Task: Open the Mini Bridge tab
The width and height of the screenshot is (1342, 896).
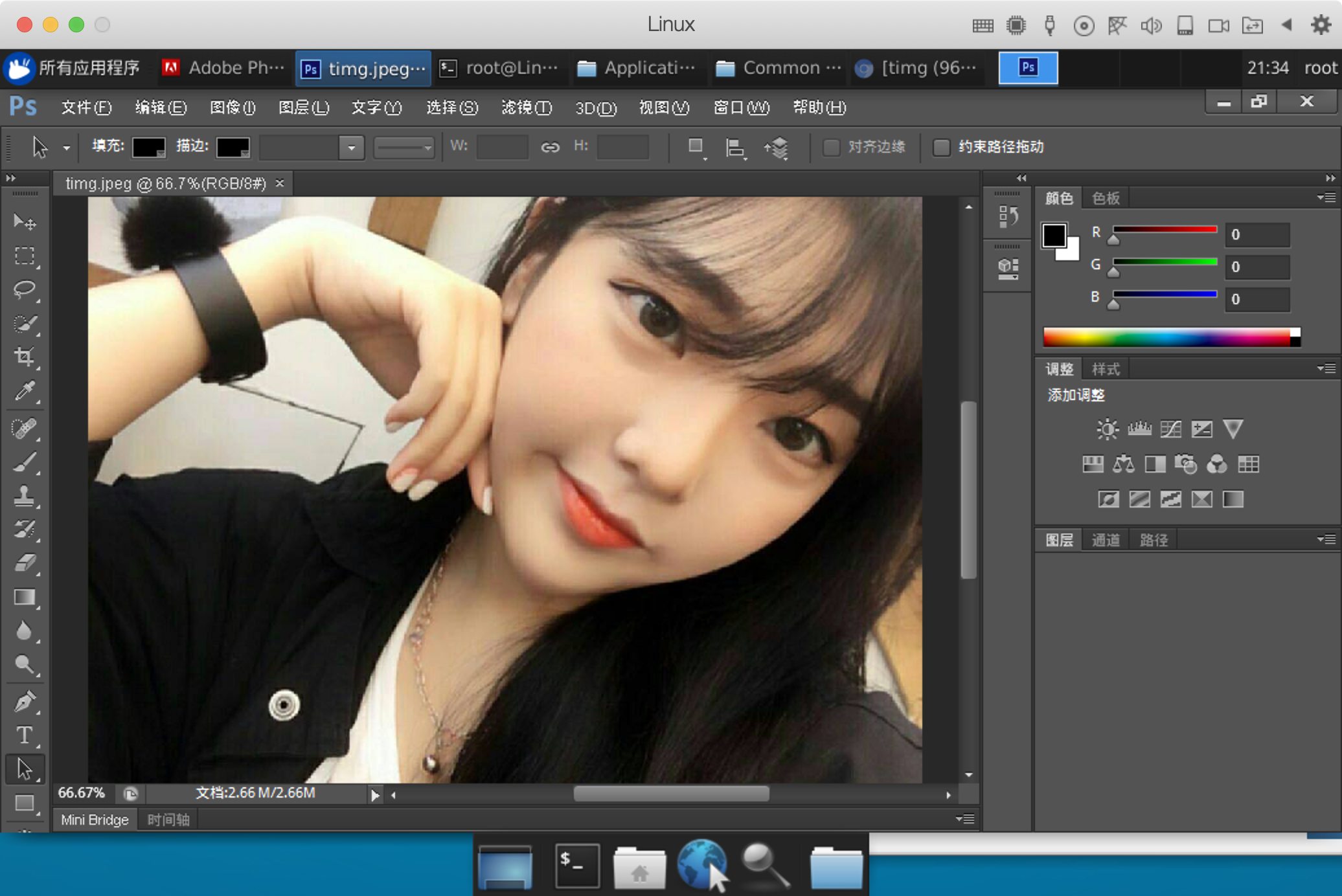Action: tap(95, 820)
